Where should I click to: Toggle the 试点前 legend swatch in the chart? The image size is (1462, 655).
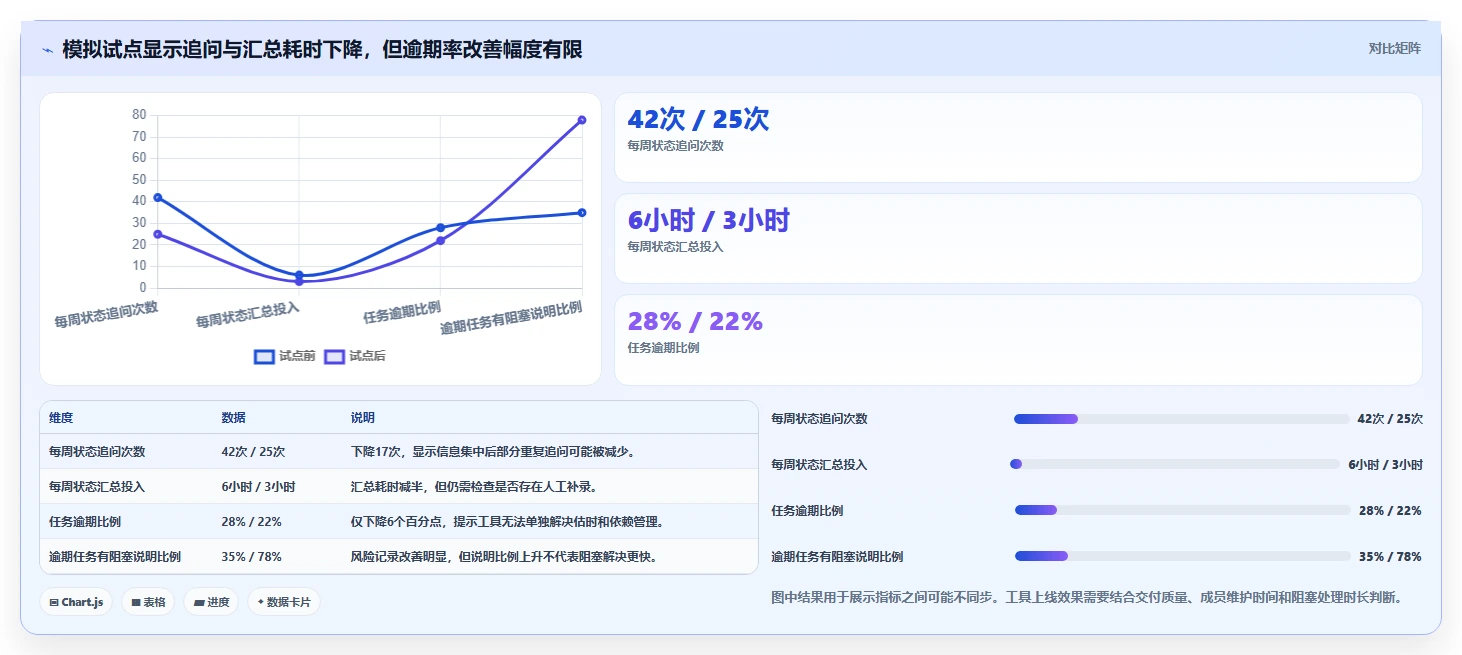coord(264,356)
